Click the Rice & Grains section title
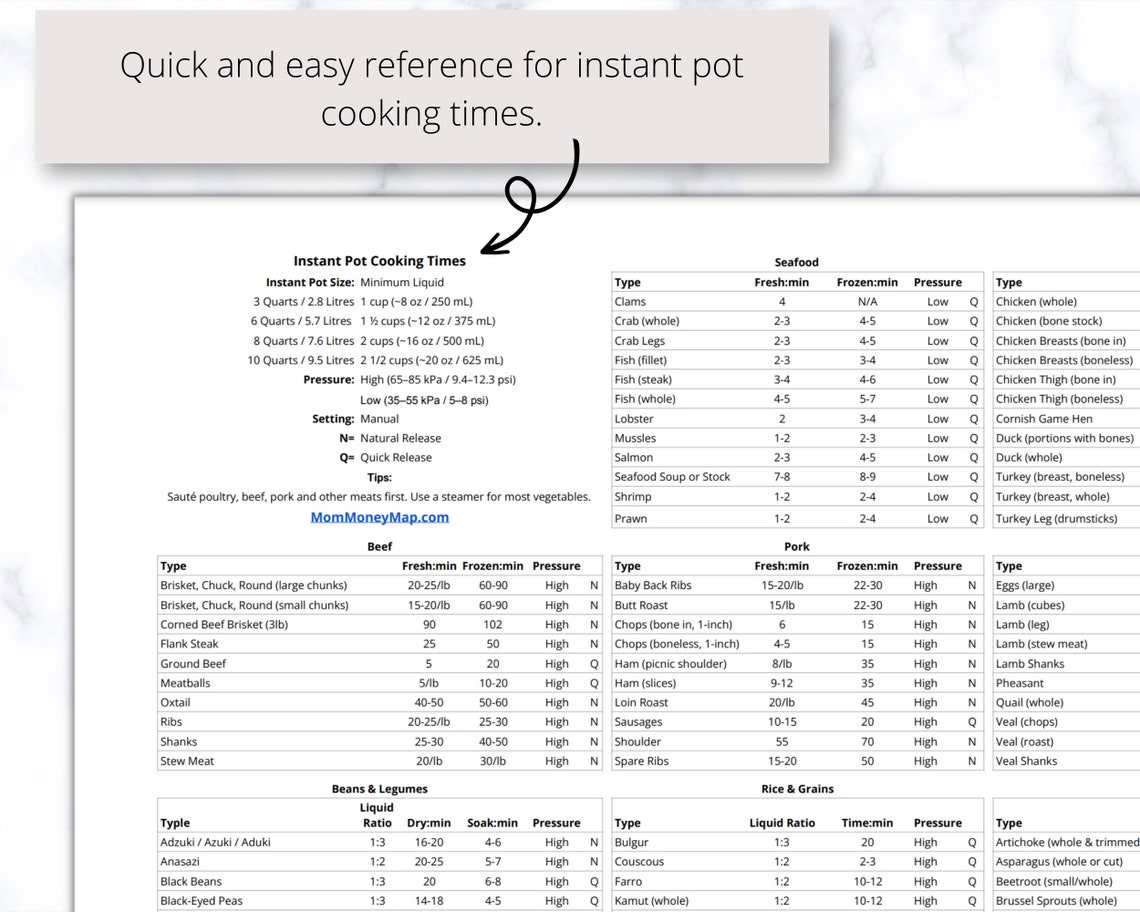 pyautogui.click(x=796, y=788)
